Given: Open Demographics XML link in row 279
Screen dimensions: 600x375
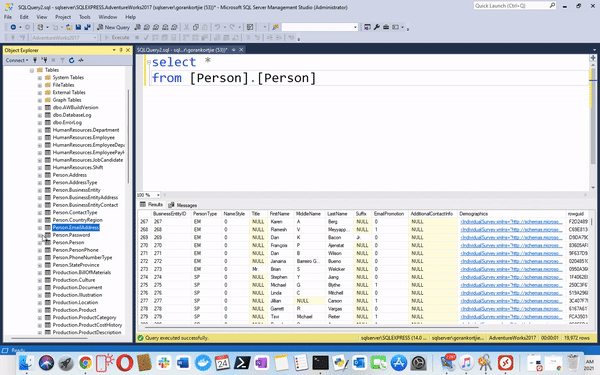Looking at the screenshot, I should [x=511, y=316].
